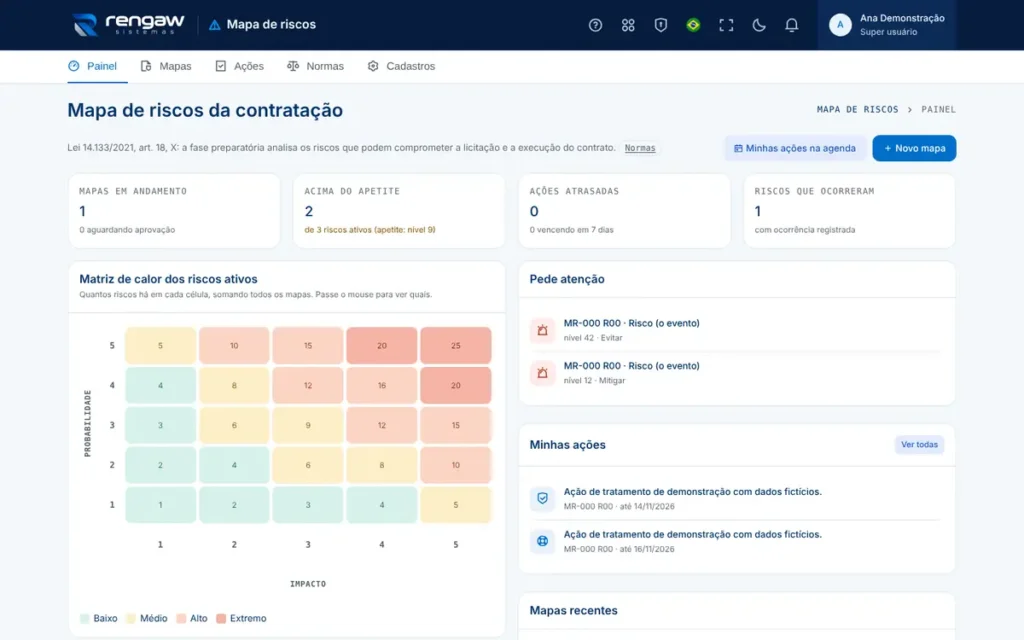
Task: Click heat matrix cell value 8 in row 4
Action: click(x=234, y=385)
